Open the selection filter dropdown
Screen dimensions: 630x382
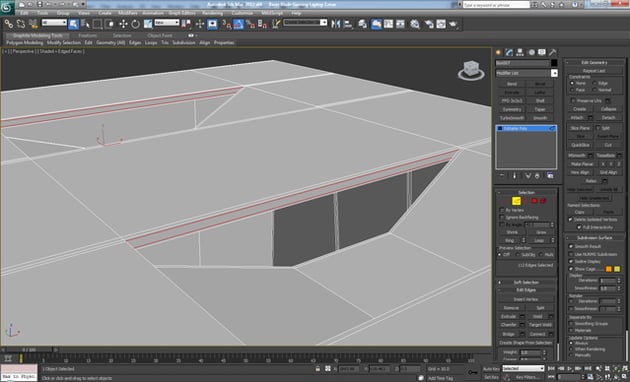coord(54,23)
